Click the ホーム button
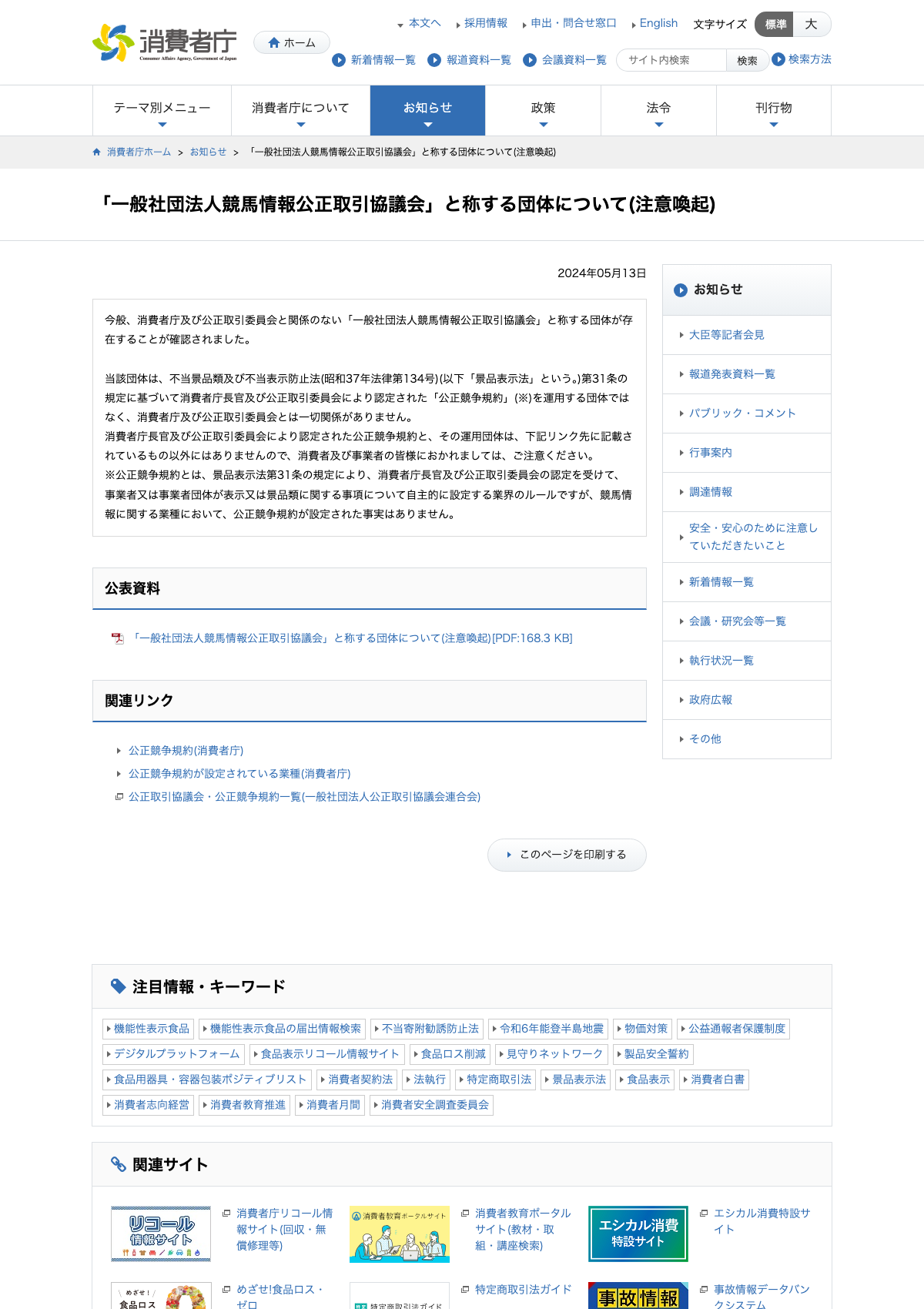The image size is (924, 1309). [292, 43]
